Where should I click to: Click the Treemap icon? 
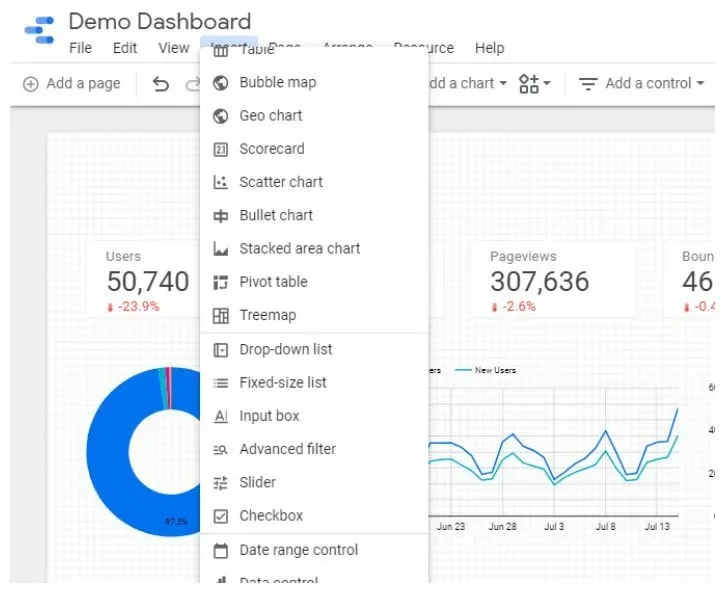pos(221,316)
